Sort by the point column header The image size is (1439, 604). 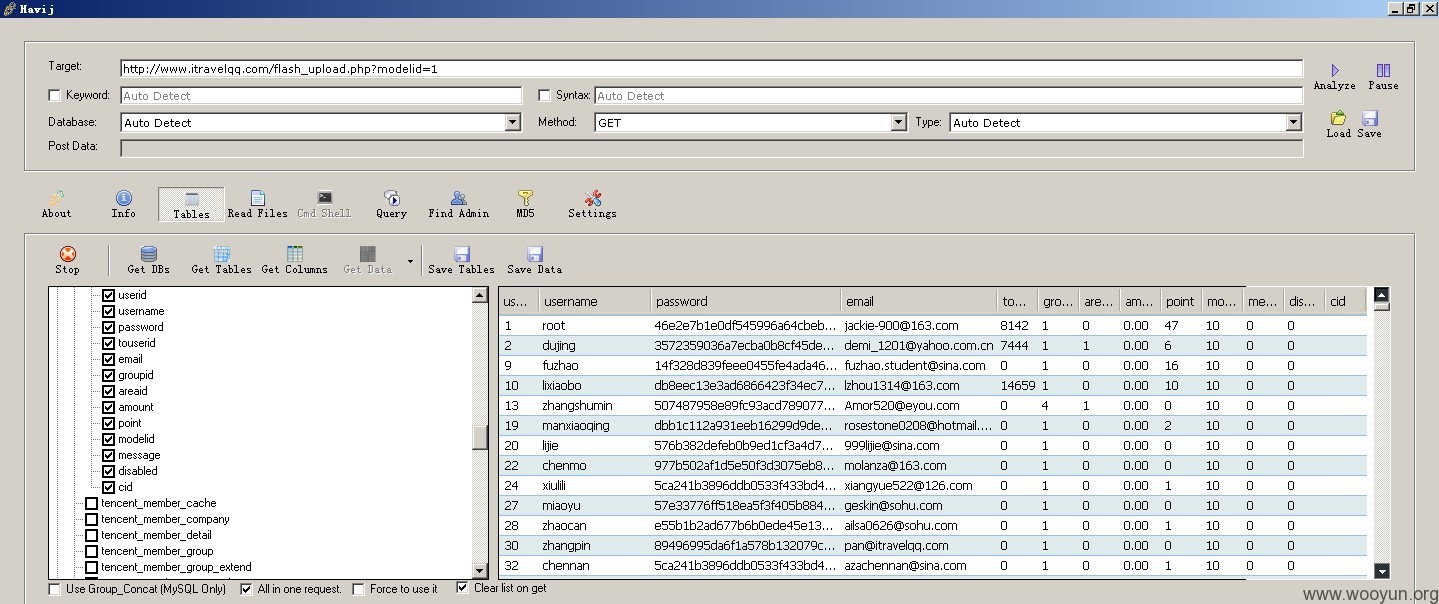[x=1181, y=301]
